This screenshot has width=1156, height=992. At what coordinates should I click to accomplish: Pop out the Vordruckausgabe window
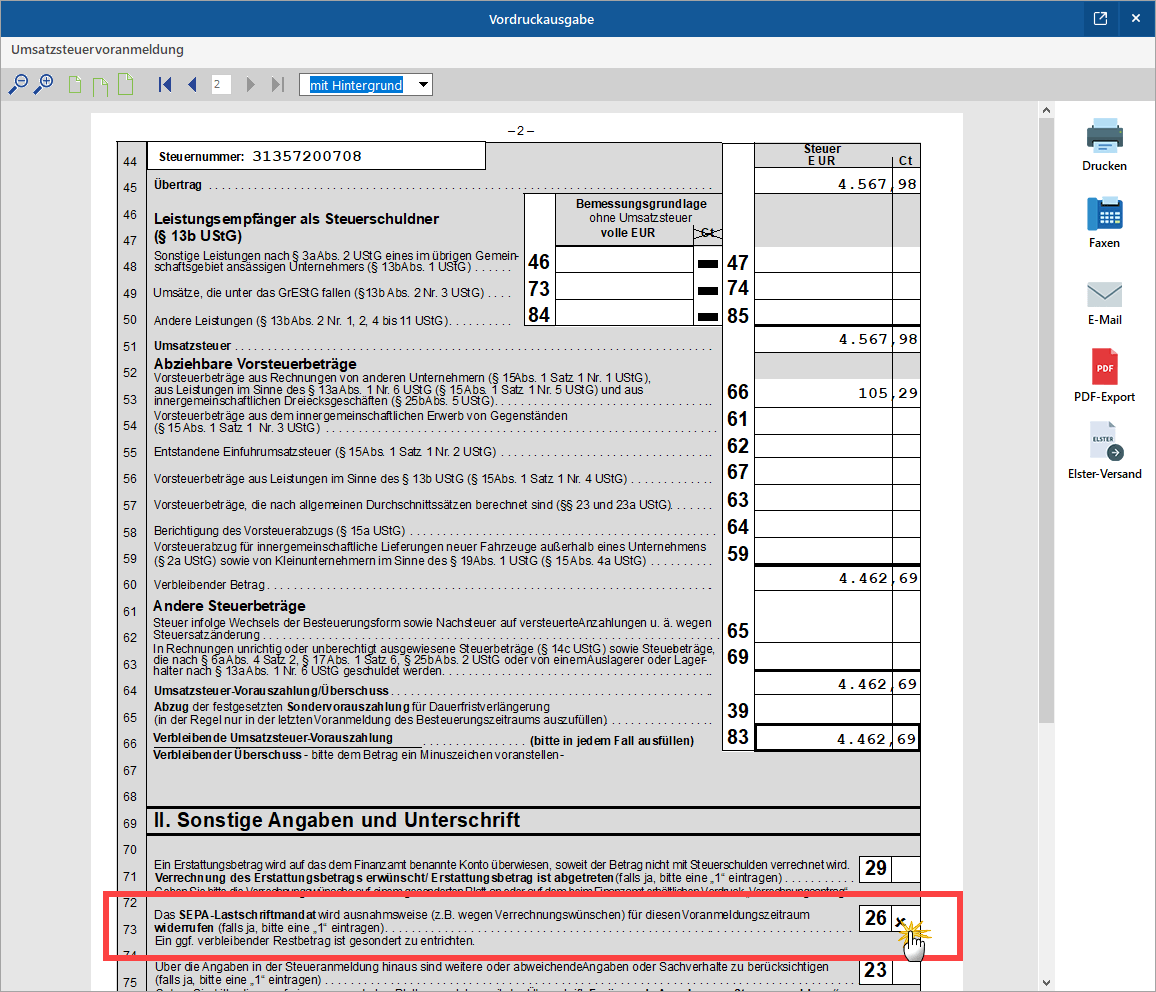[1100, 19]
